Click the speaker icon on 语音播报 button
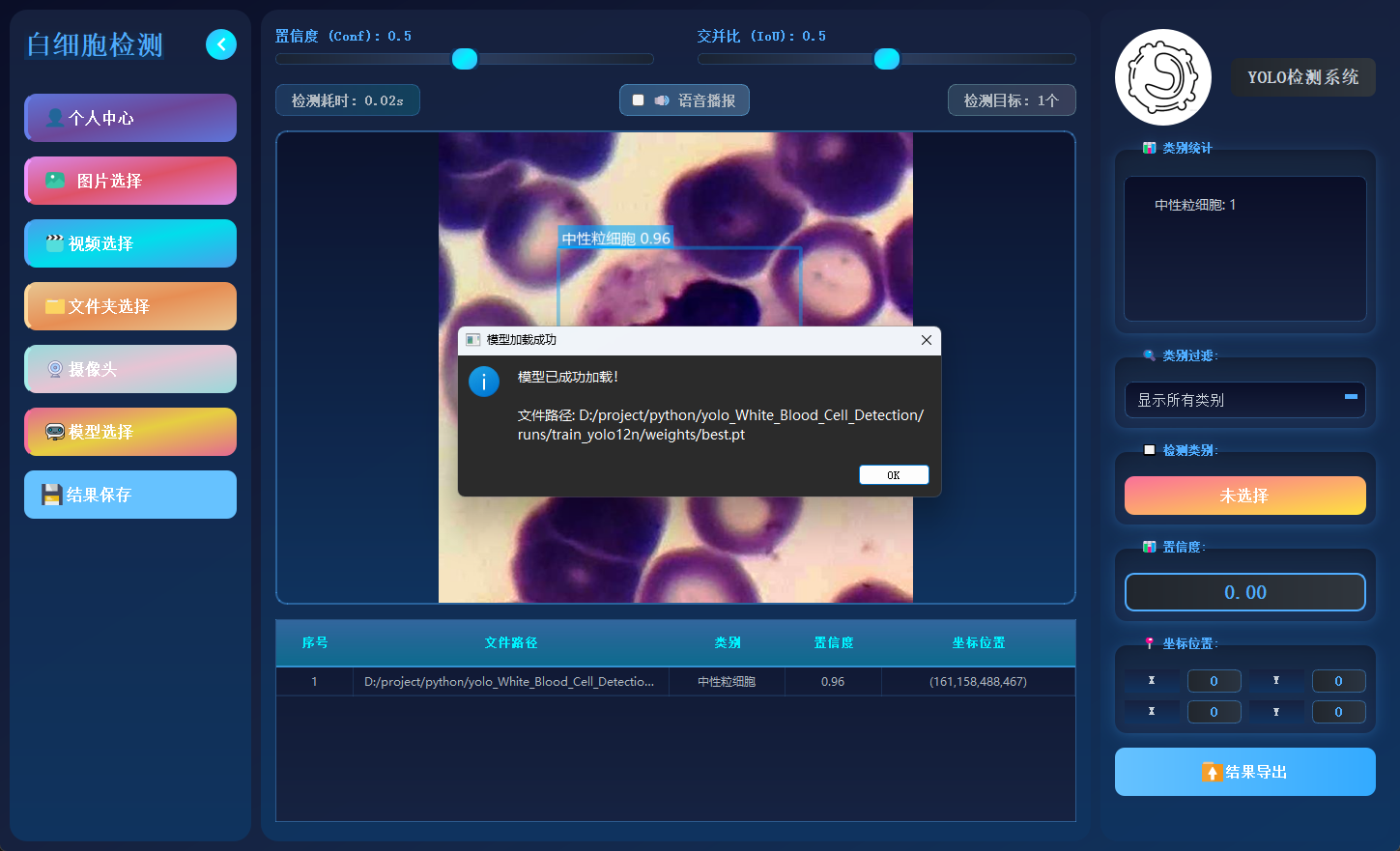Viewport: 1400px width, 851px height. [x=662, y=99]
